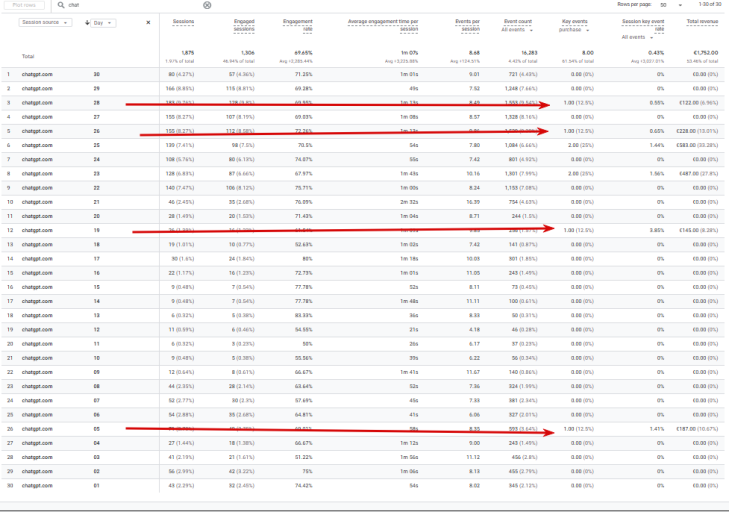This screenshot has width=729, height=512.
Task: Toggle sort direction arrow beside Day
Action: click(x=87, y=23)
